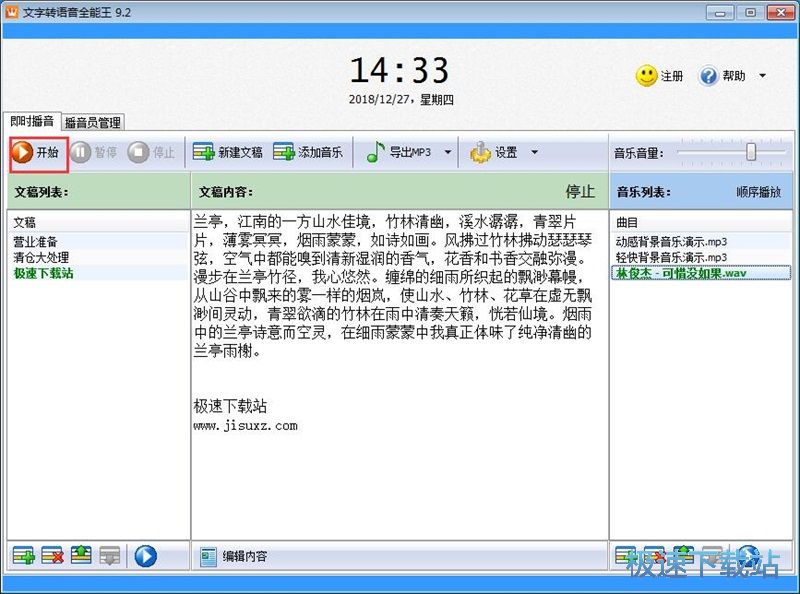Select the 营业准备 script in list
Screen dimensions: 800x594
(x=98, y=241)
